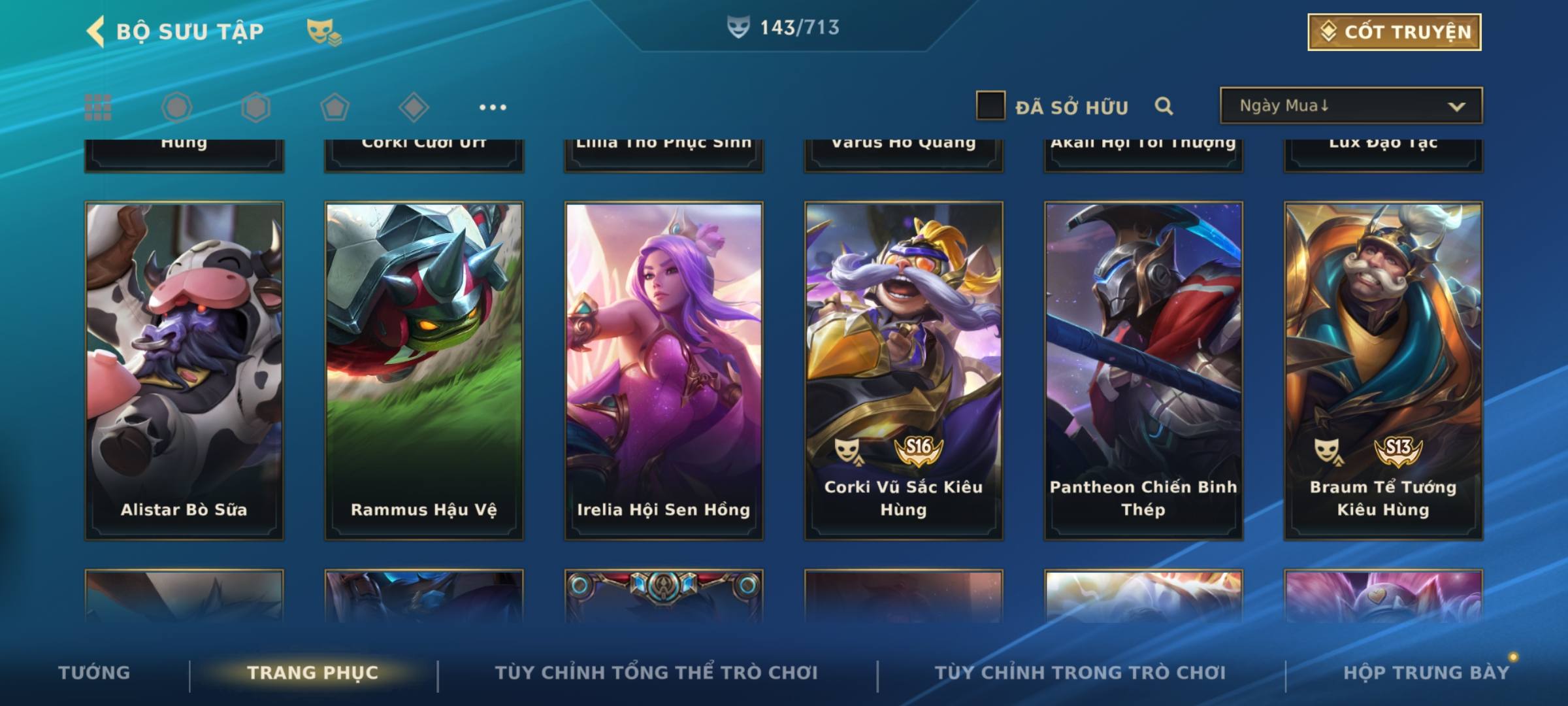Click the Ngày Mua dropdown chevron arrow
The image size is (1568, 706).
pyautogui.click(x=1456, y=107)
